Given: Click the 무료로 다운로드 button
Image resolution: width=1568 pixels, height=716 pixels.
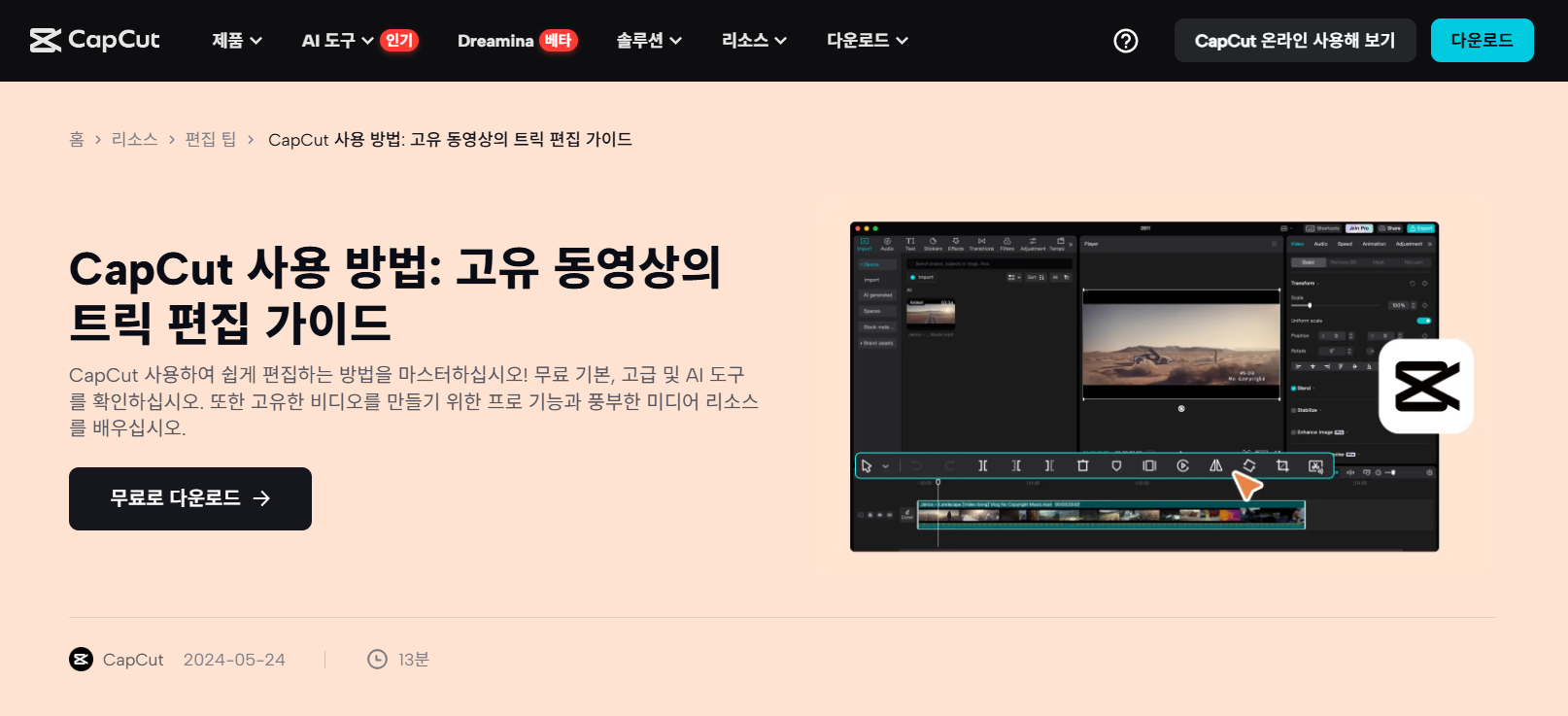Looking at the screenshot, I should 190,498.
